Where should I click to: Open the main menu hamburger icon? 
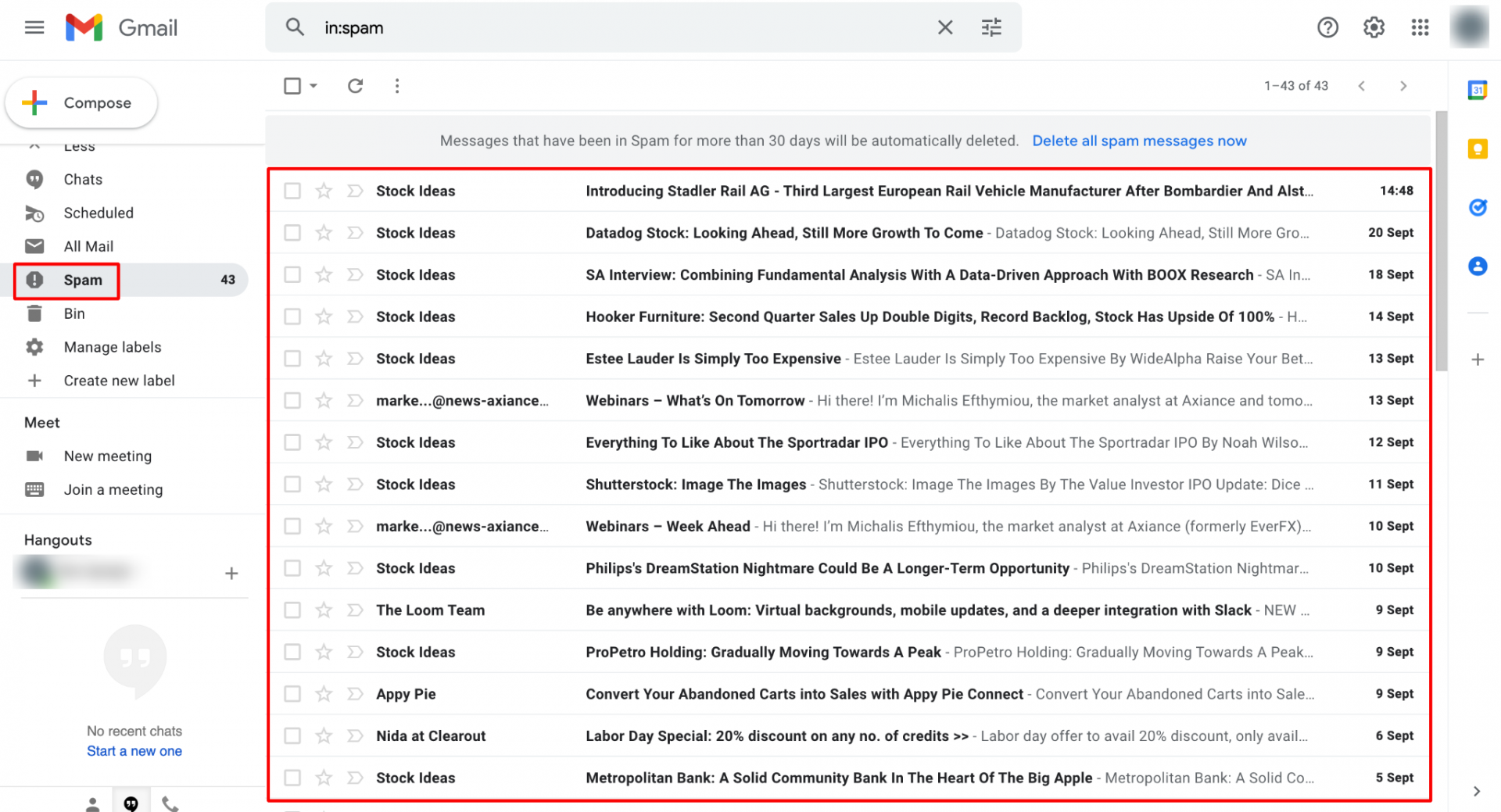34,28
